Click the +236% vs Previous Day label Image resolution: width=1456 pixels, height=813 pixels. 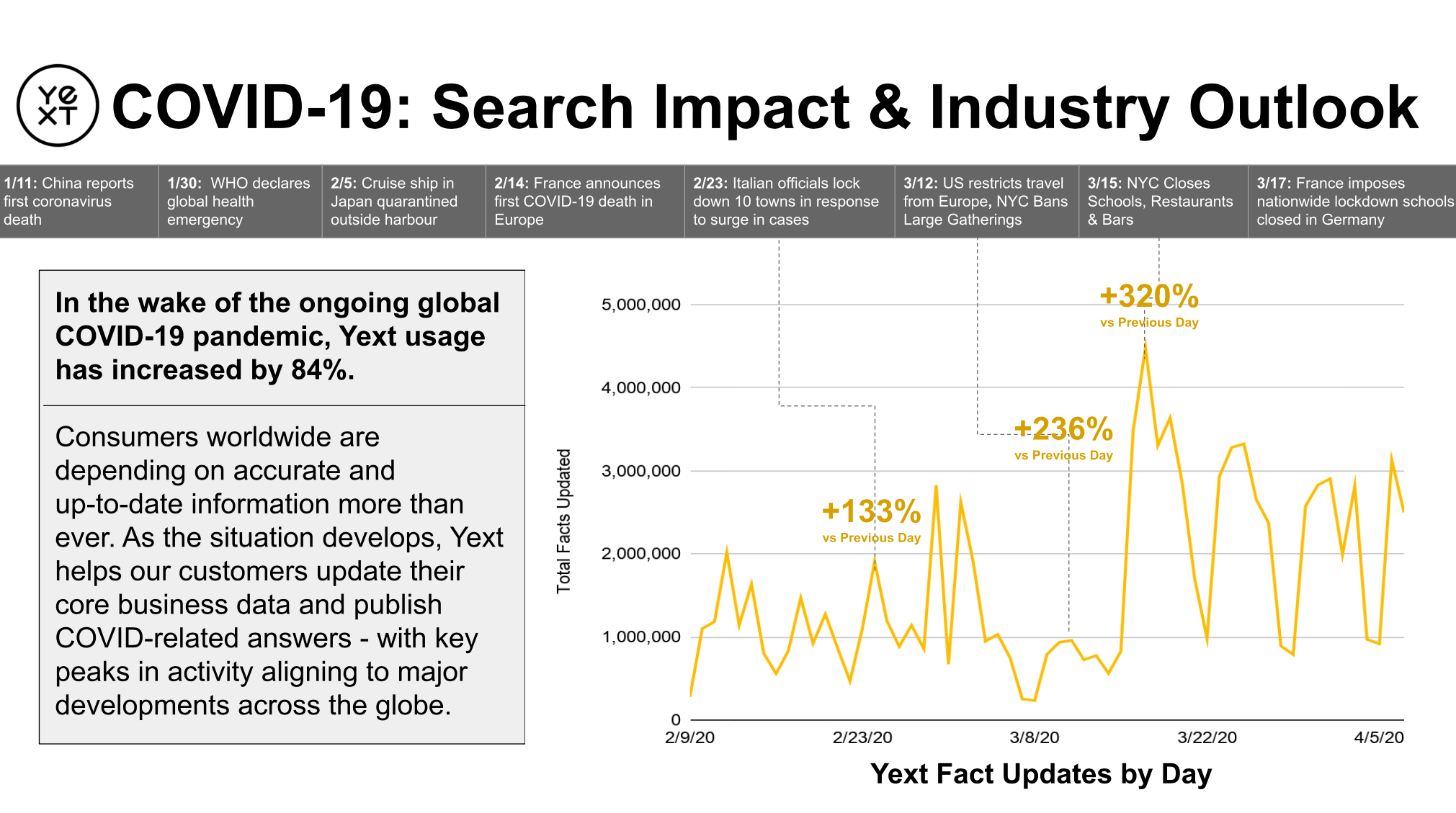[1063, 437]
